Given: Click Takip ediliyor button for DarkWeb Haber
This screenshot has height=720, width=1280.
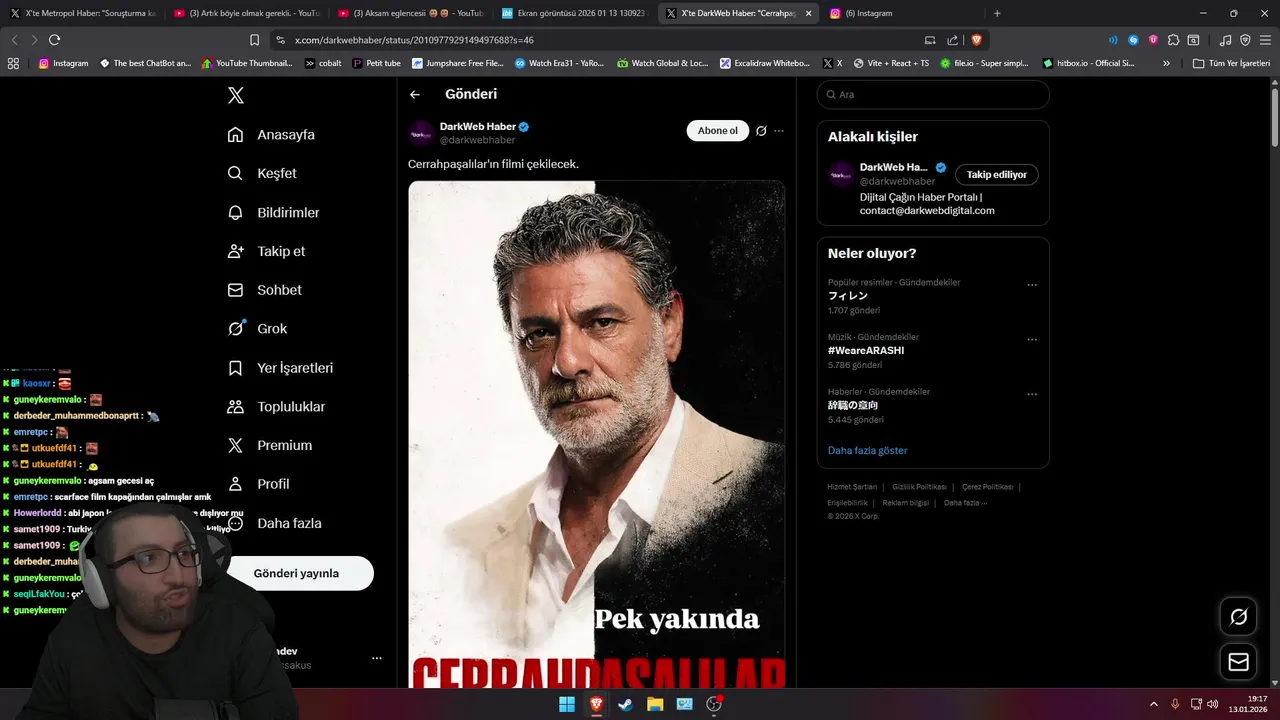Looking at the screenshot, I should 996,174.
